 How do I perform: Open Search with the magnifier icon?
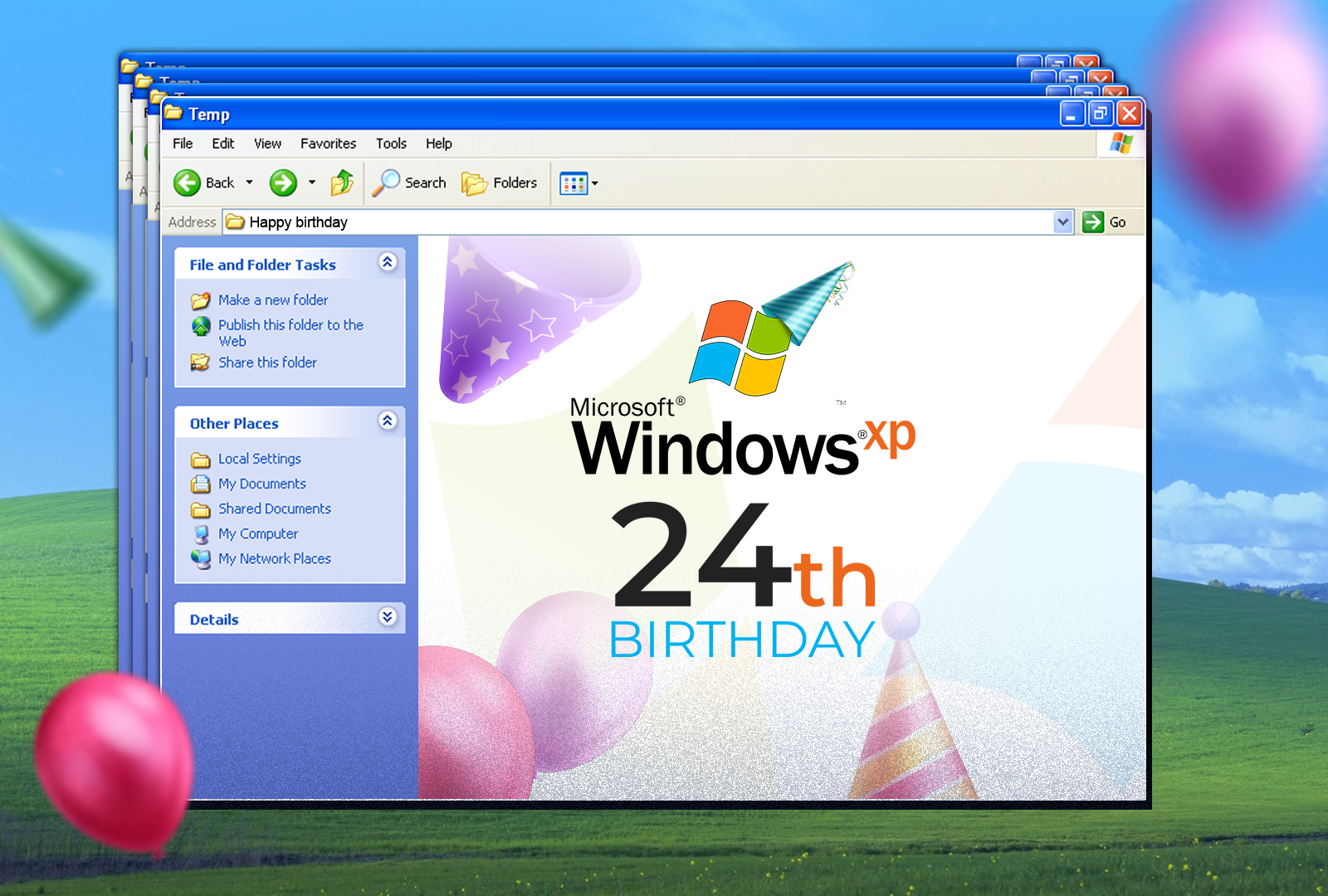[386, 183]
